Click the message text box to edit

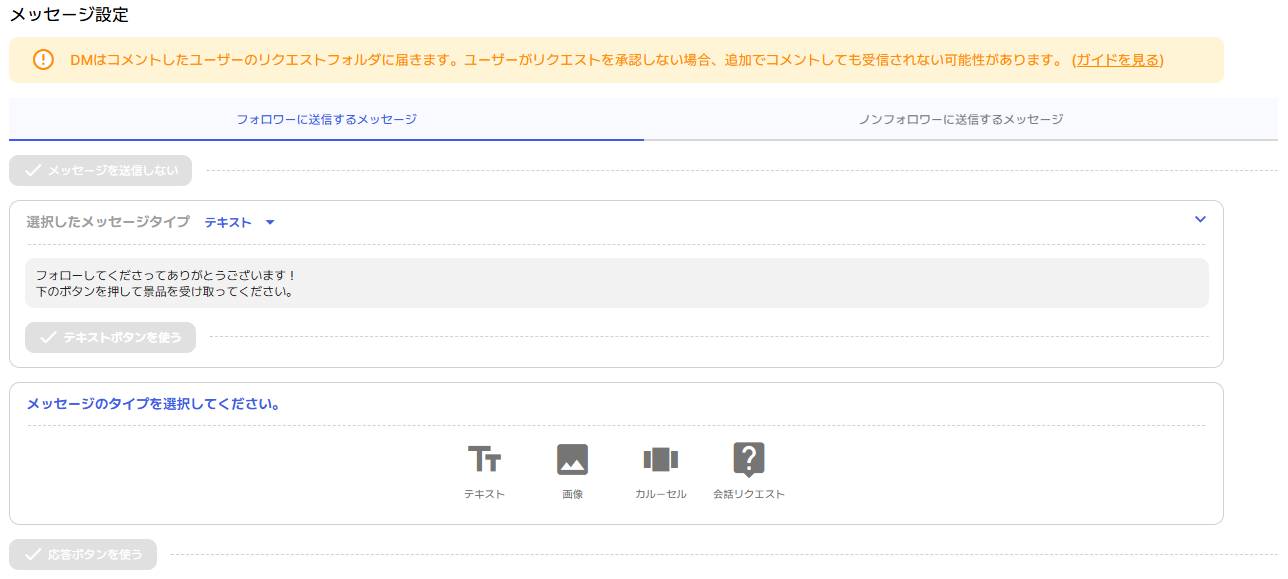point(616,283)
